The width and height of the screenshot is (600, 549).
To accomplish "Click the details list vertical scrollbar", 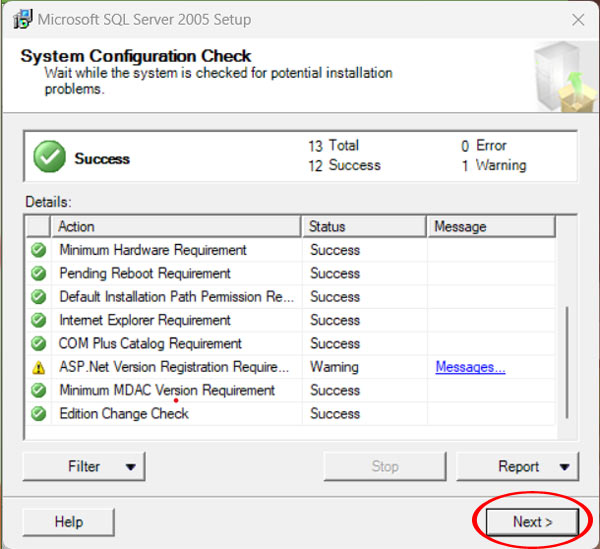I will click(567, 362).
